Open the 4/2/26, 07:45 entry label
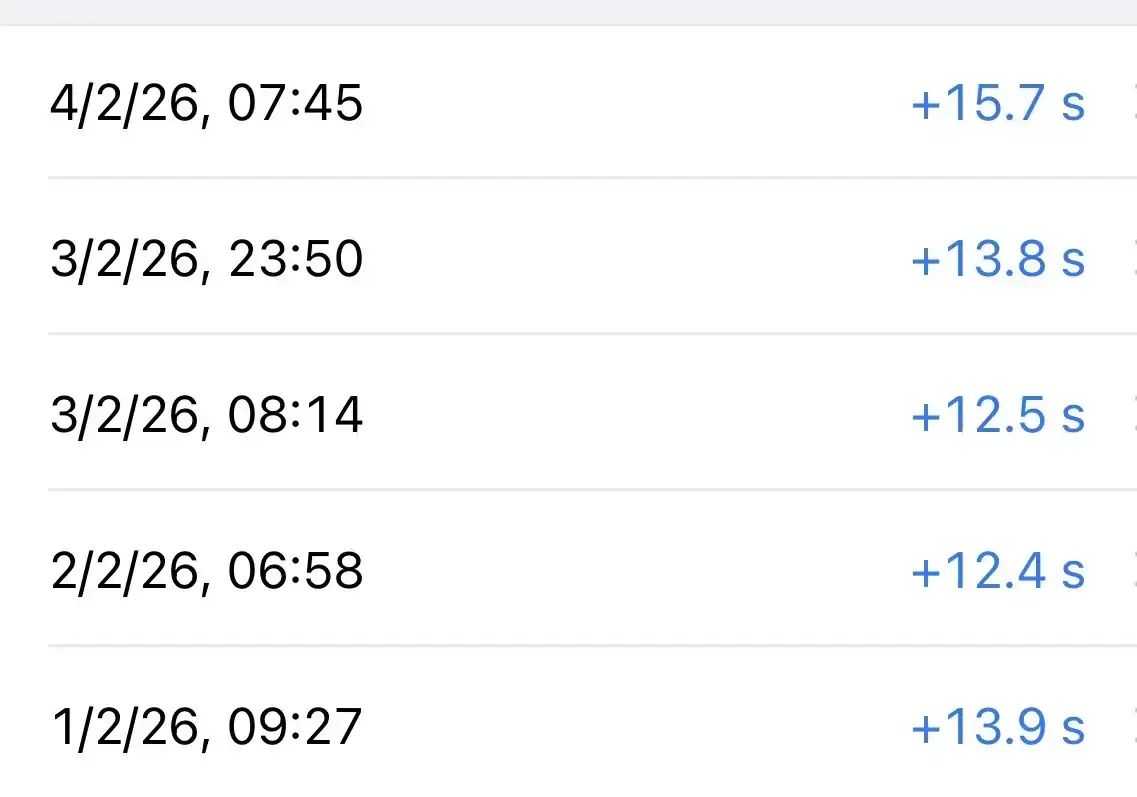Image resolution: width=1137 pixels, height=797 pixels. [x=206, y=104]
